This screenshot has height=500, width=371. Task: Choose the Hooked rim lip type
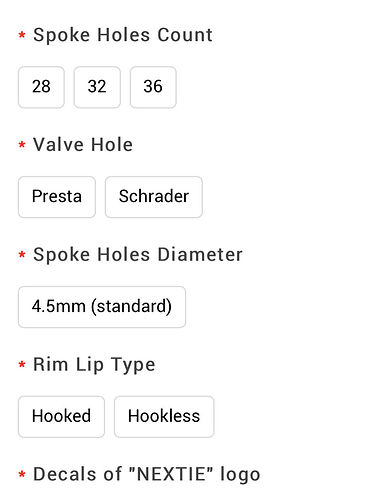click(x=61, y=417)
